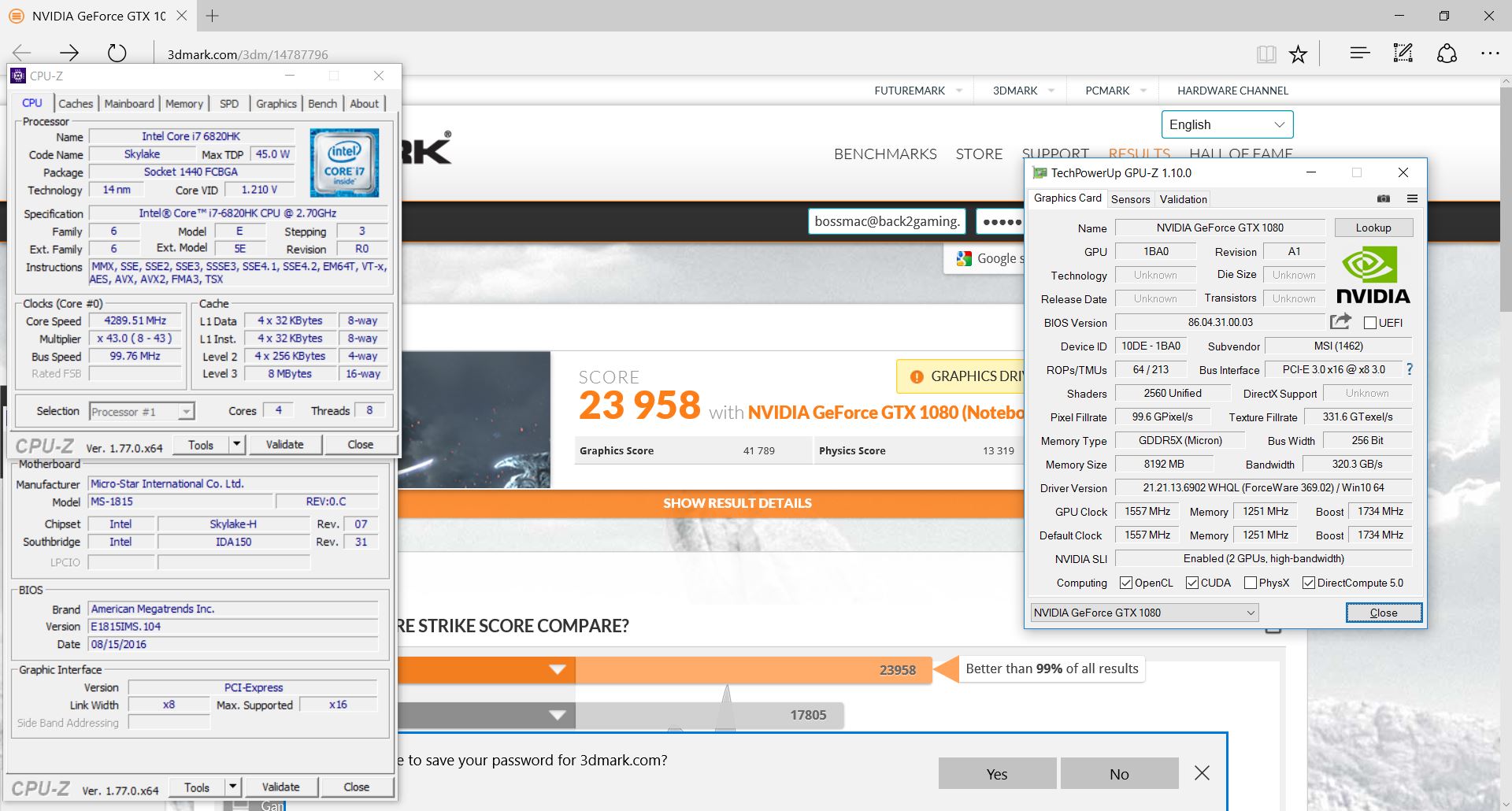
Task: Switch to CPU-Z Graphics tab
Action: click(276, 103)
